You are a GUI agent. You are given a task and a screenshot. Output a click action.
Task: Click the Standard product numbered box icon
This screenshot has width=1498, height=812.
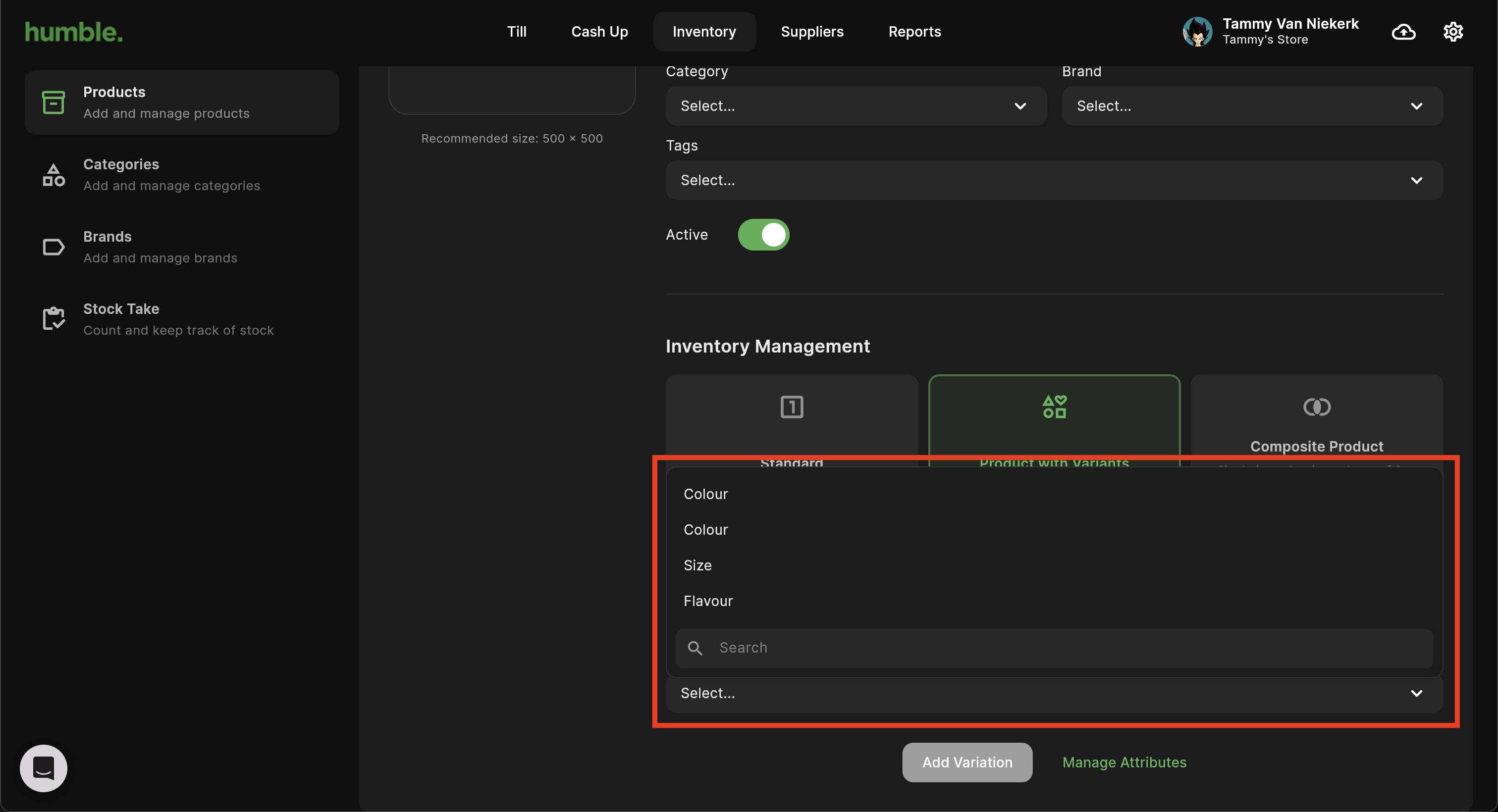(x=792, y=406)
